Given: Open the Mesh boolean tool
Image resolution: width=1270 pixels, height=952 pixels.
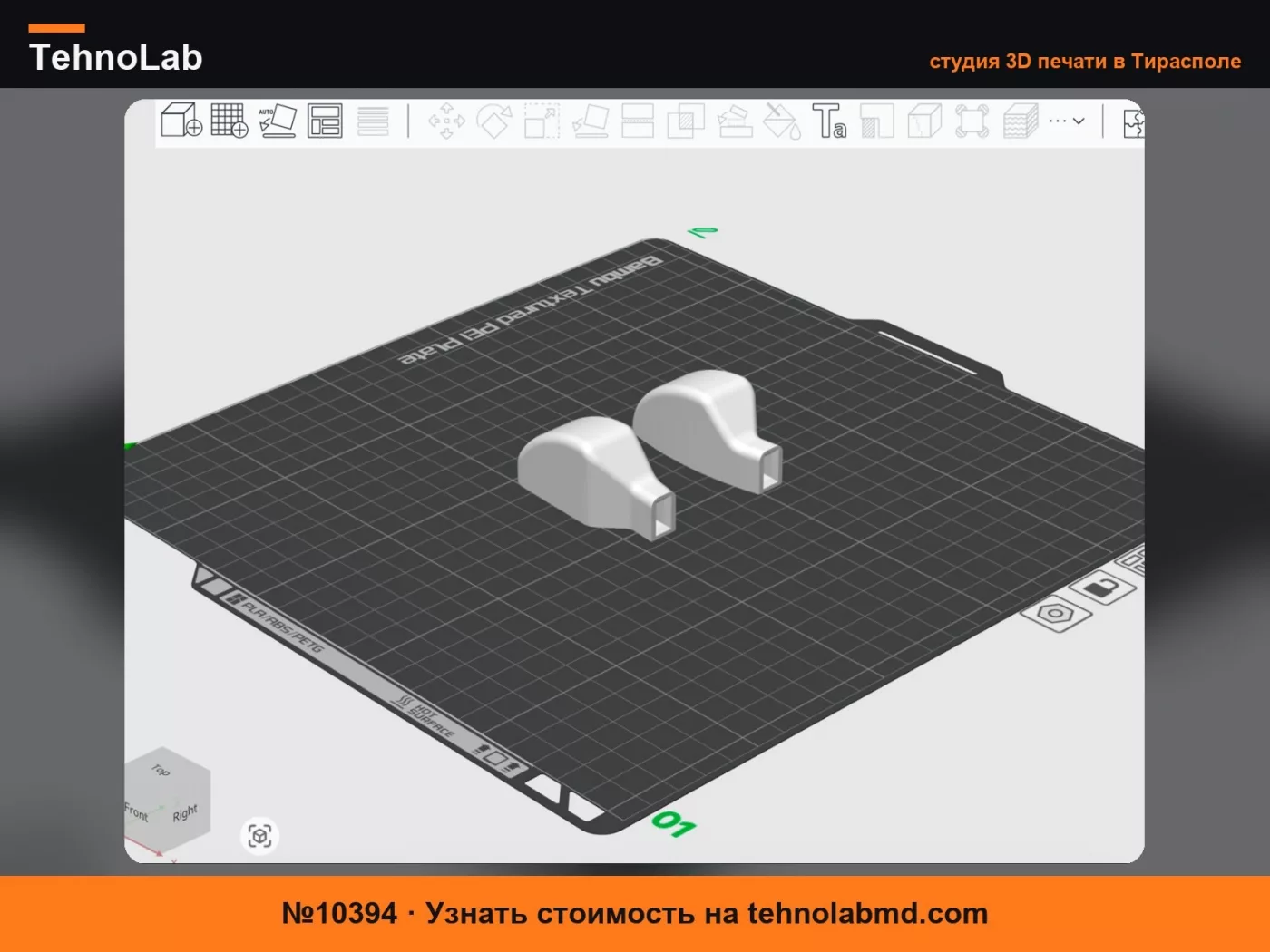Looking at the screenshot, I should tap(686, 121).
